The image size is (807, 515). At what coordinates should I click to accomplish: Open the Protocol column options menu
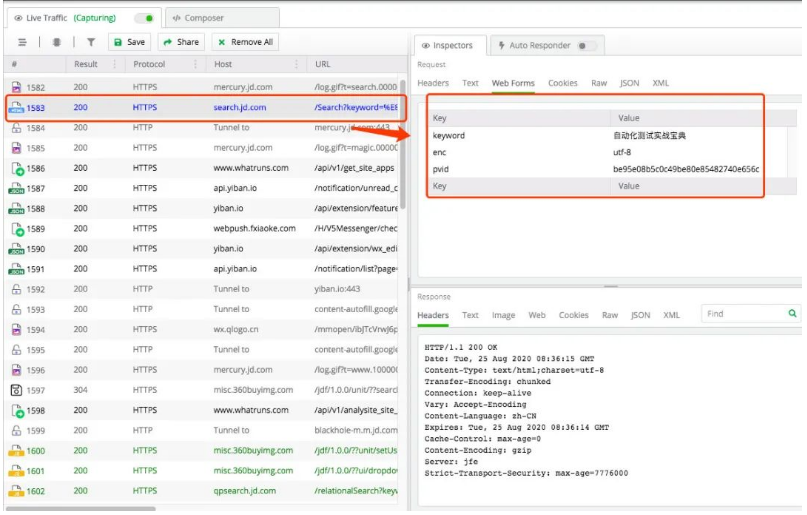pyautogui.click(x=196, y=64)
